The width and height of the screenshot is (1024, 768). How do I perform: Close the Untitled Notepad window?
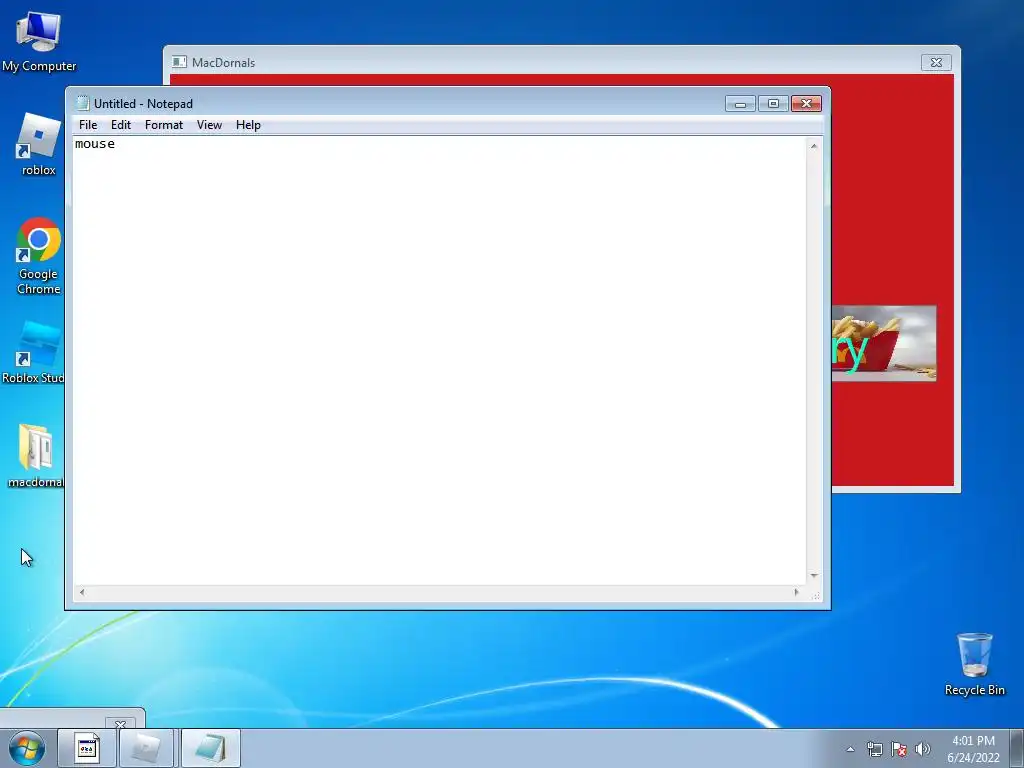806,104
